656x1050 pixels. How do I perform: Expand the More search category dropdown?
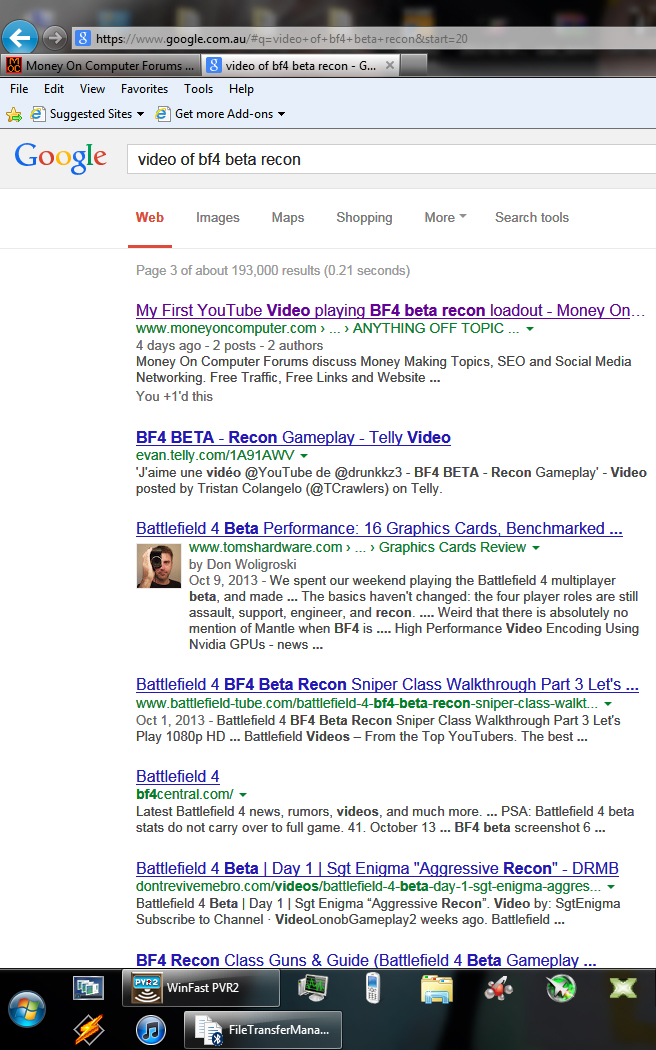(x=445, y=217)
